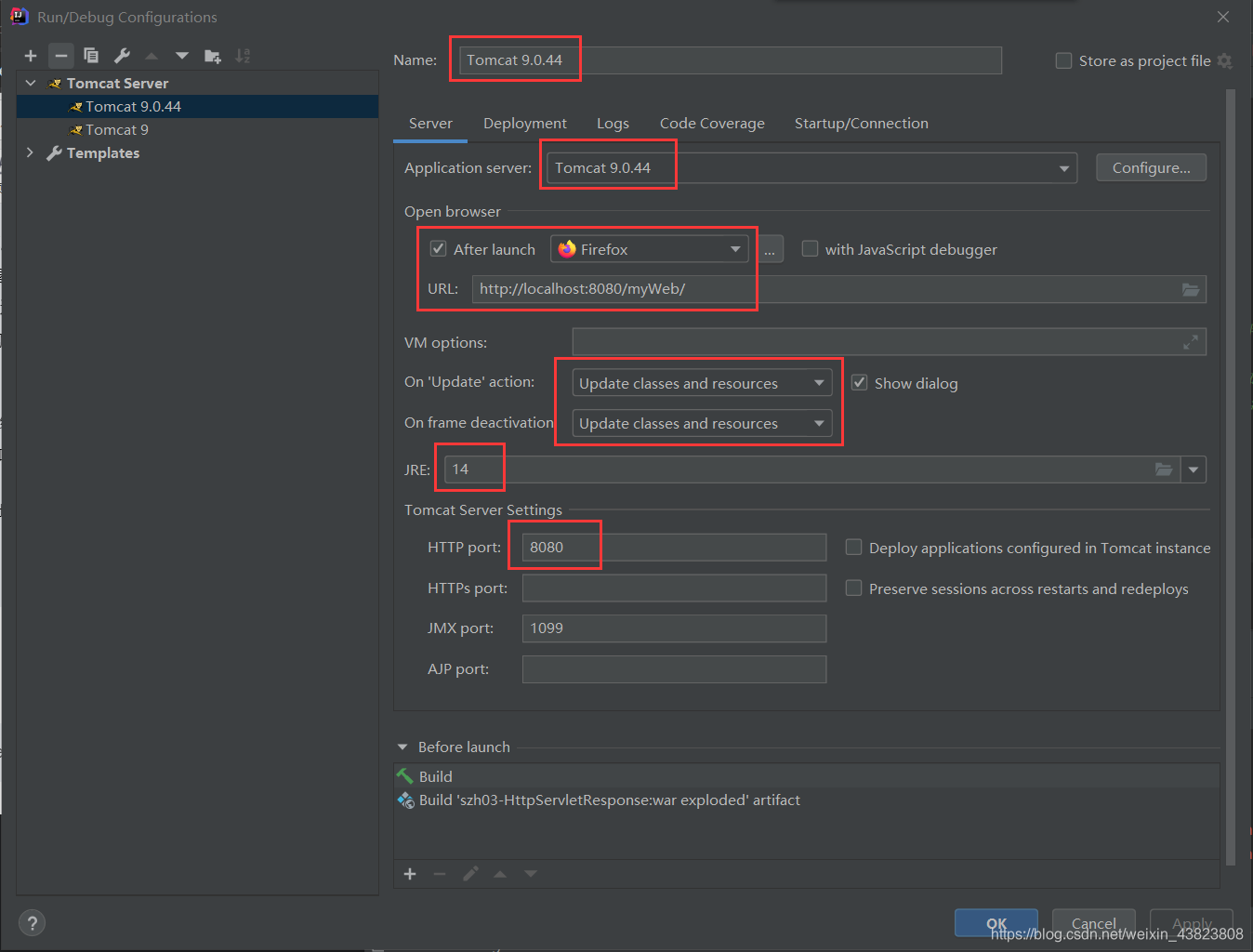
Task: Select Build 'szh03-HttpServletResponse:war exploded' artifact task
Action: click(x=807, y=800)
